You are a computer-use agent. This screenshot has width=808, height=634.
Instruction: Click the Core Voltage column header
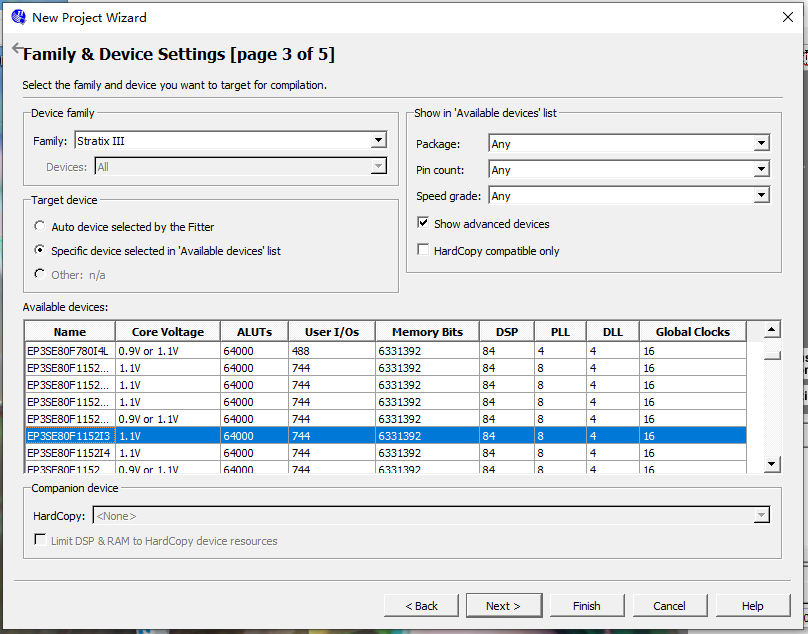[x=167, y=332]
